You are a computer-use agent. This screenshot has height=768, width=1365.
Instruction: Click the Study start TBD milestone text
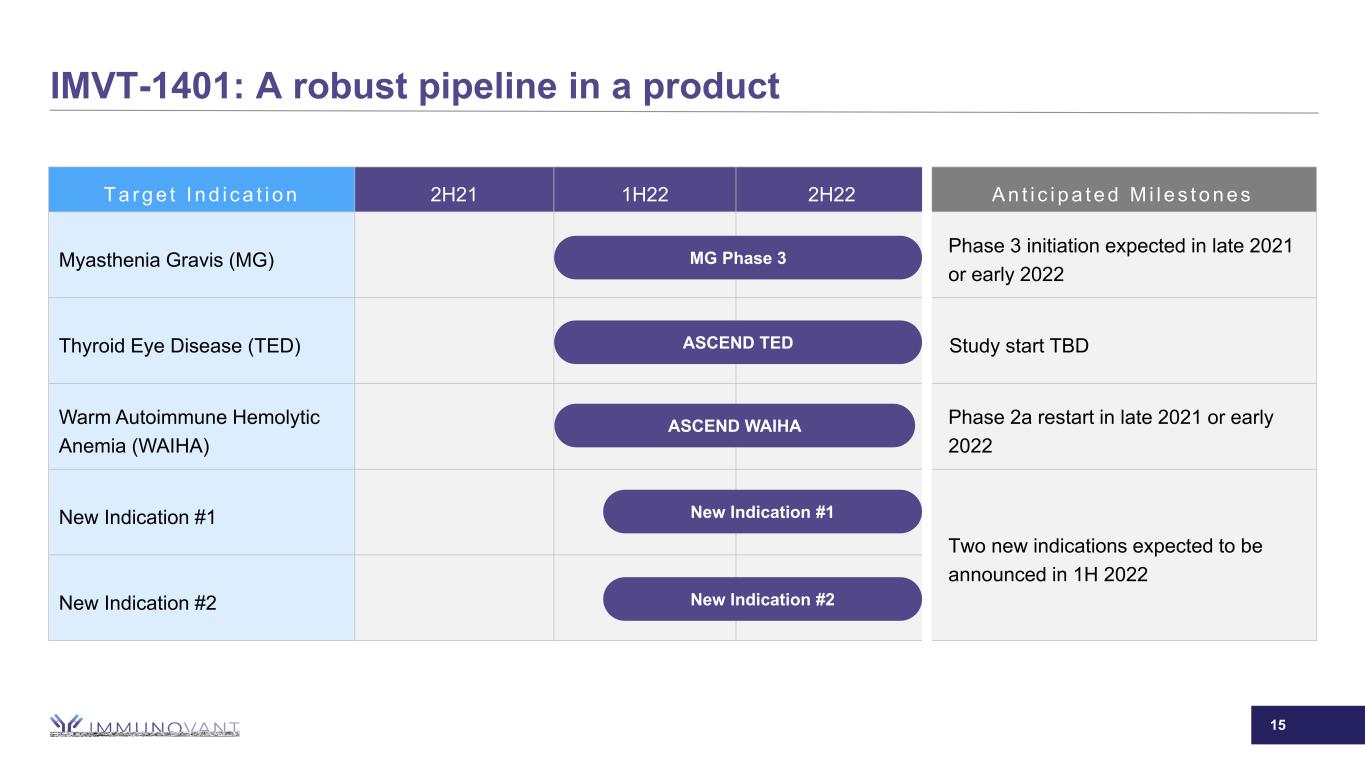(1018, 347)
